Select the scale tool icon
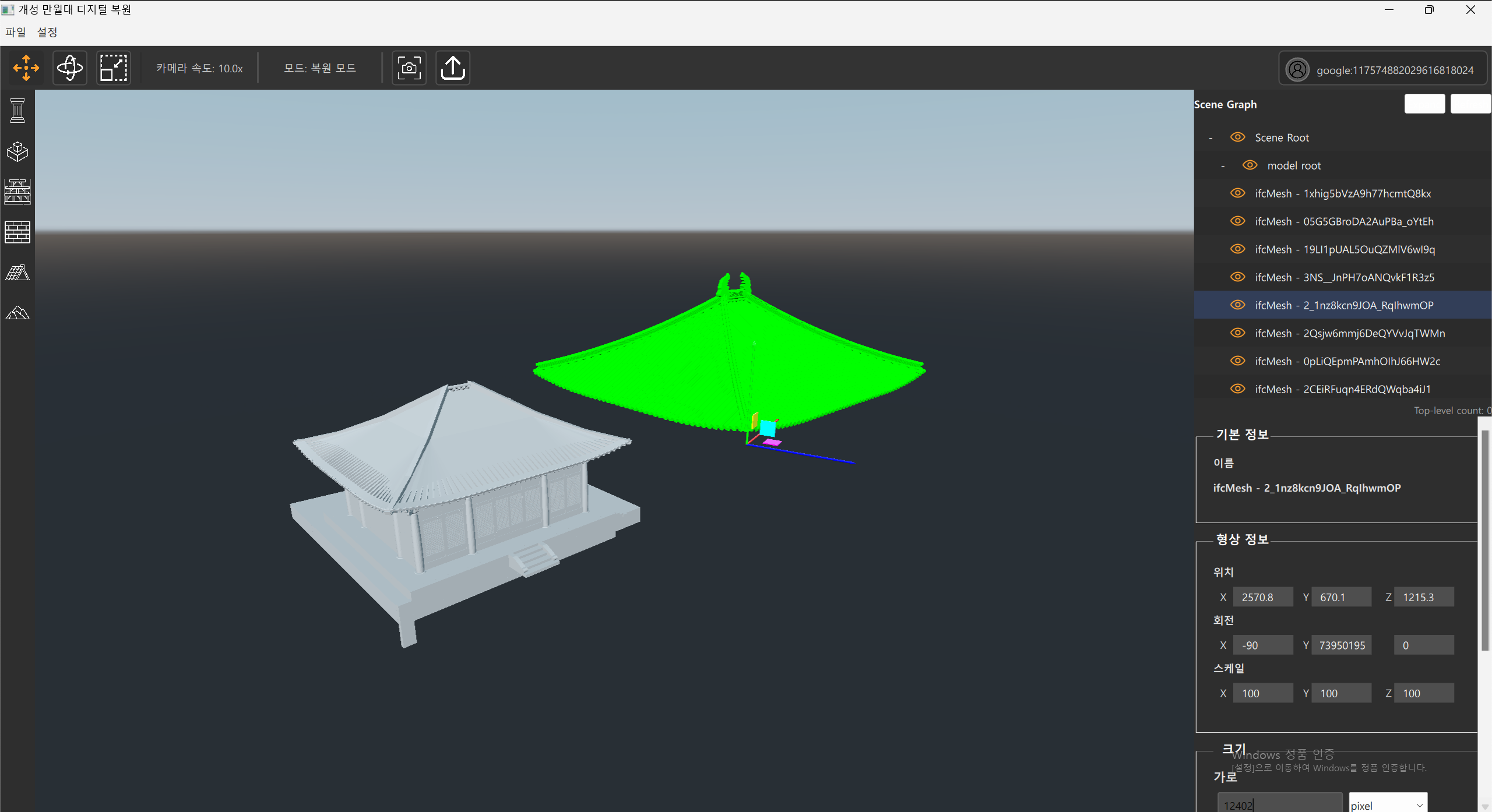This screenshot has width=1492, height=812. pos(114,68)
